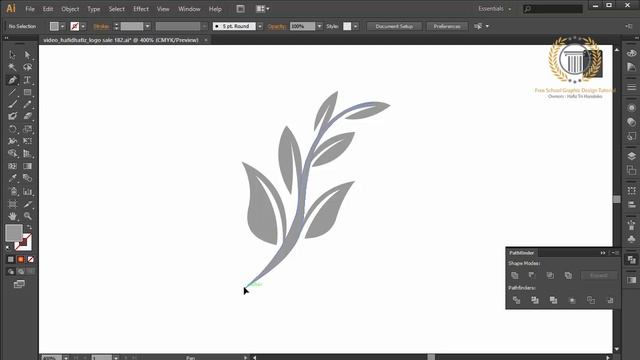Open the Effect menu
The height and width of the screenshot is (360, 640).
[141, 9]
